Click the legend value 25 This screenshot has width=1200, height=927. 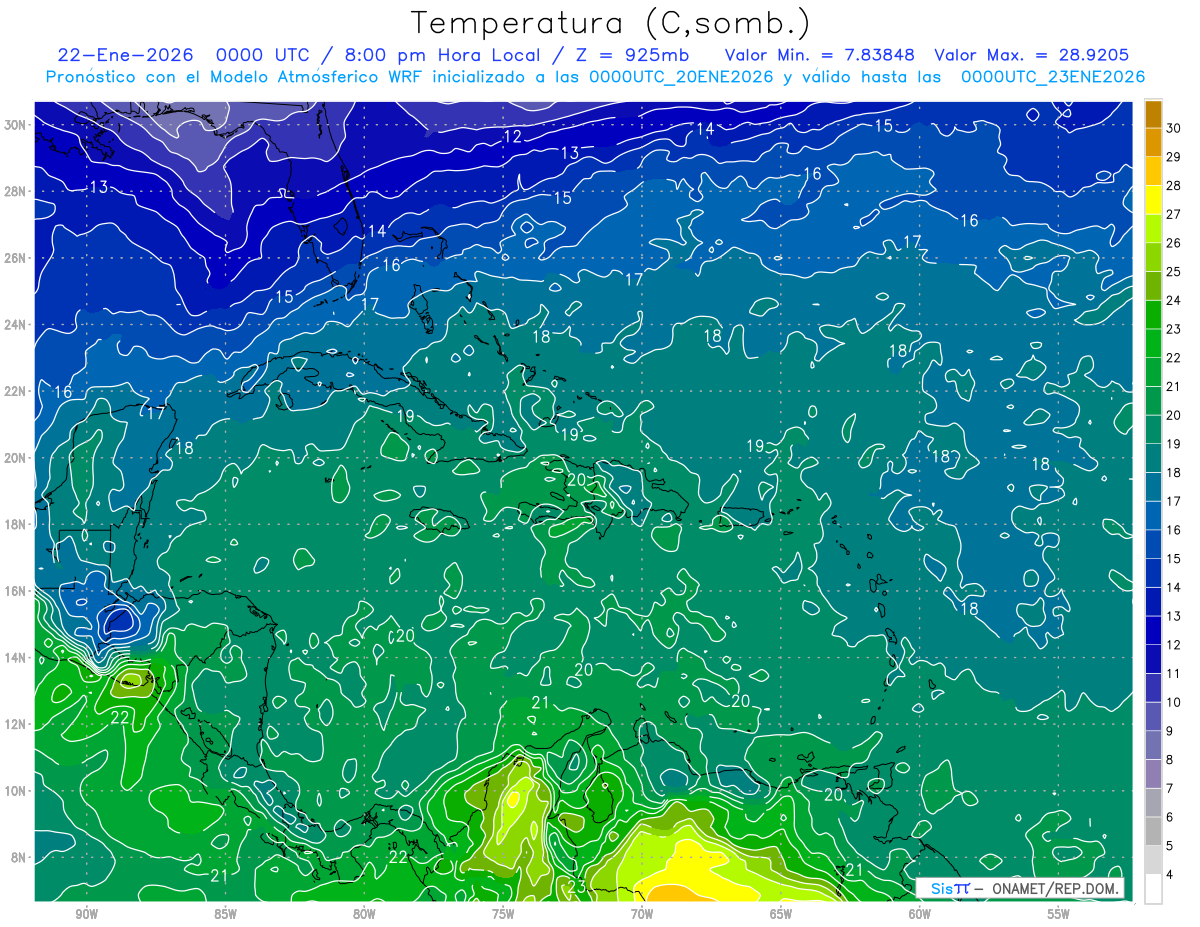tap(1174, 271)
